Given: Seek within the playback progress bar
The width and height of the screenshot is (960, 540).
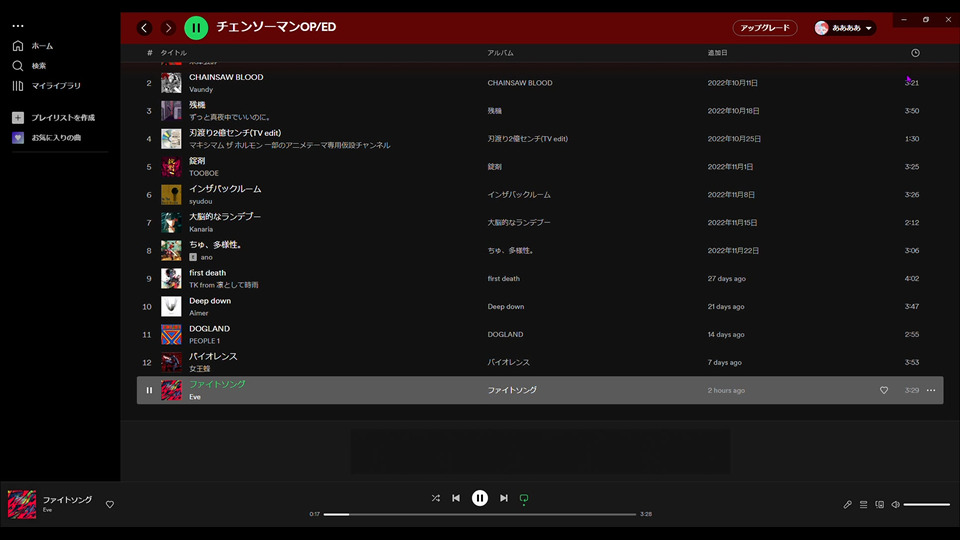Looking at the screenshot, I should [479, 514].
